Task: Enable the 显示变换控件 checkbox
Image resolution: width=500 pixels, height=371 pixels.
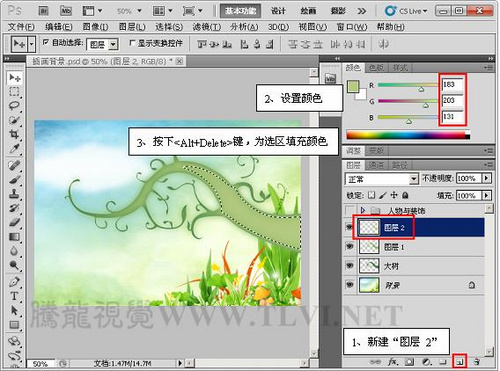Action: point(132,43)
